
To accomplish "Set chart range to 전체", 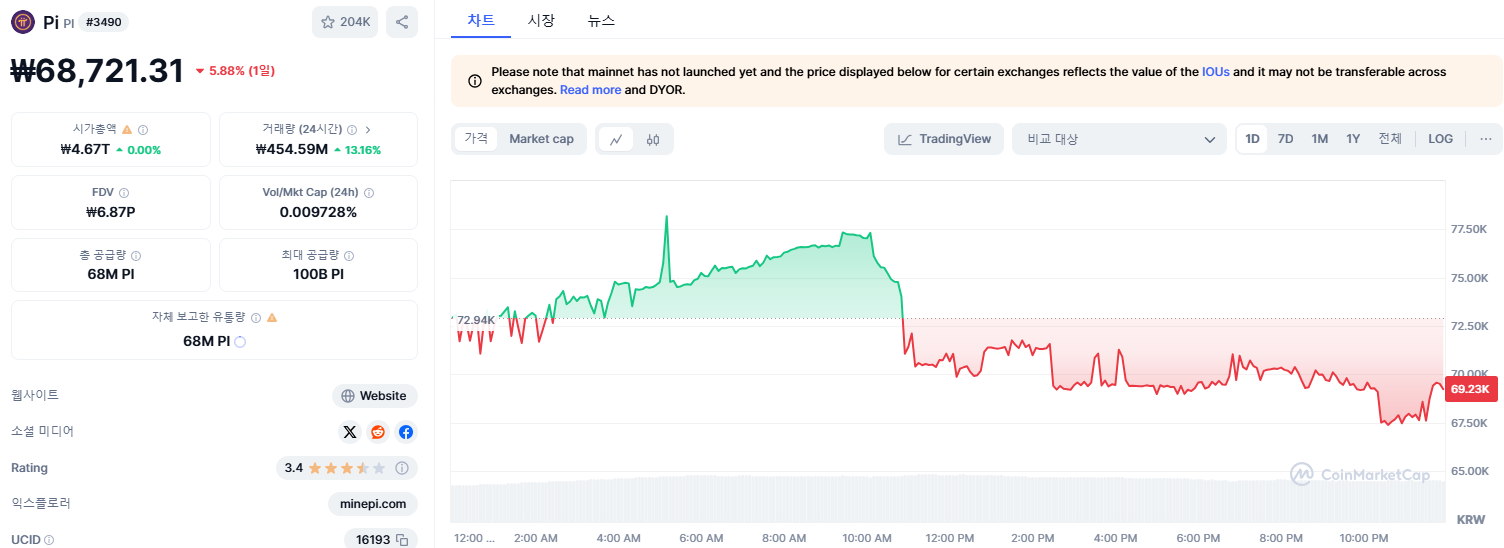I will click(1390, 139).
